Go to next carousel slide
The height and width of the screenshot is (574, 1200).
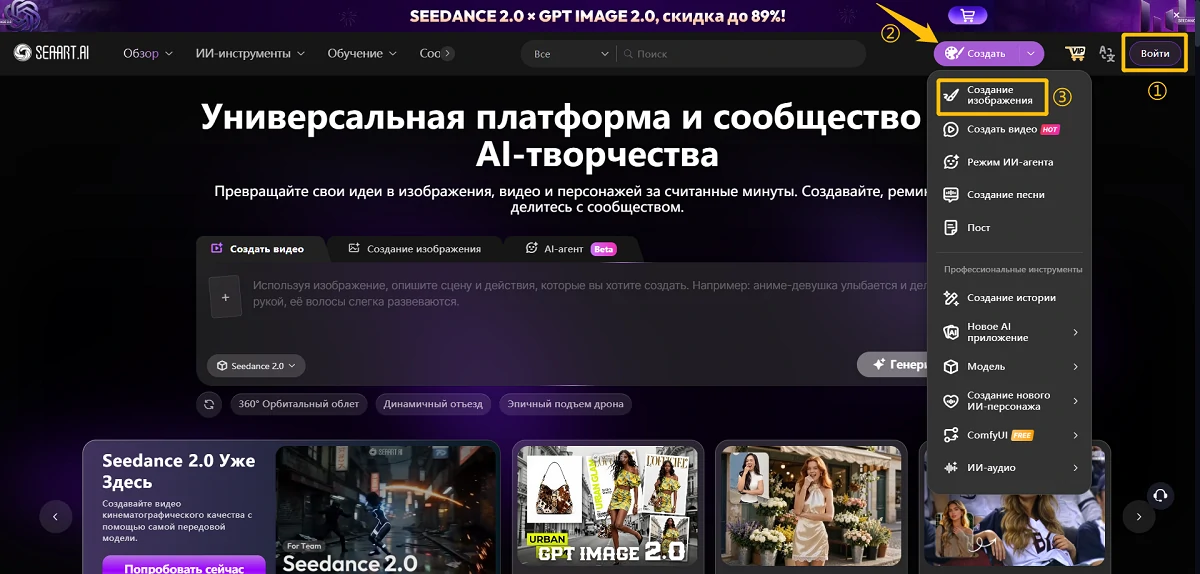pyautogui.click(x=1138, y=516)
